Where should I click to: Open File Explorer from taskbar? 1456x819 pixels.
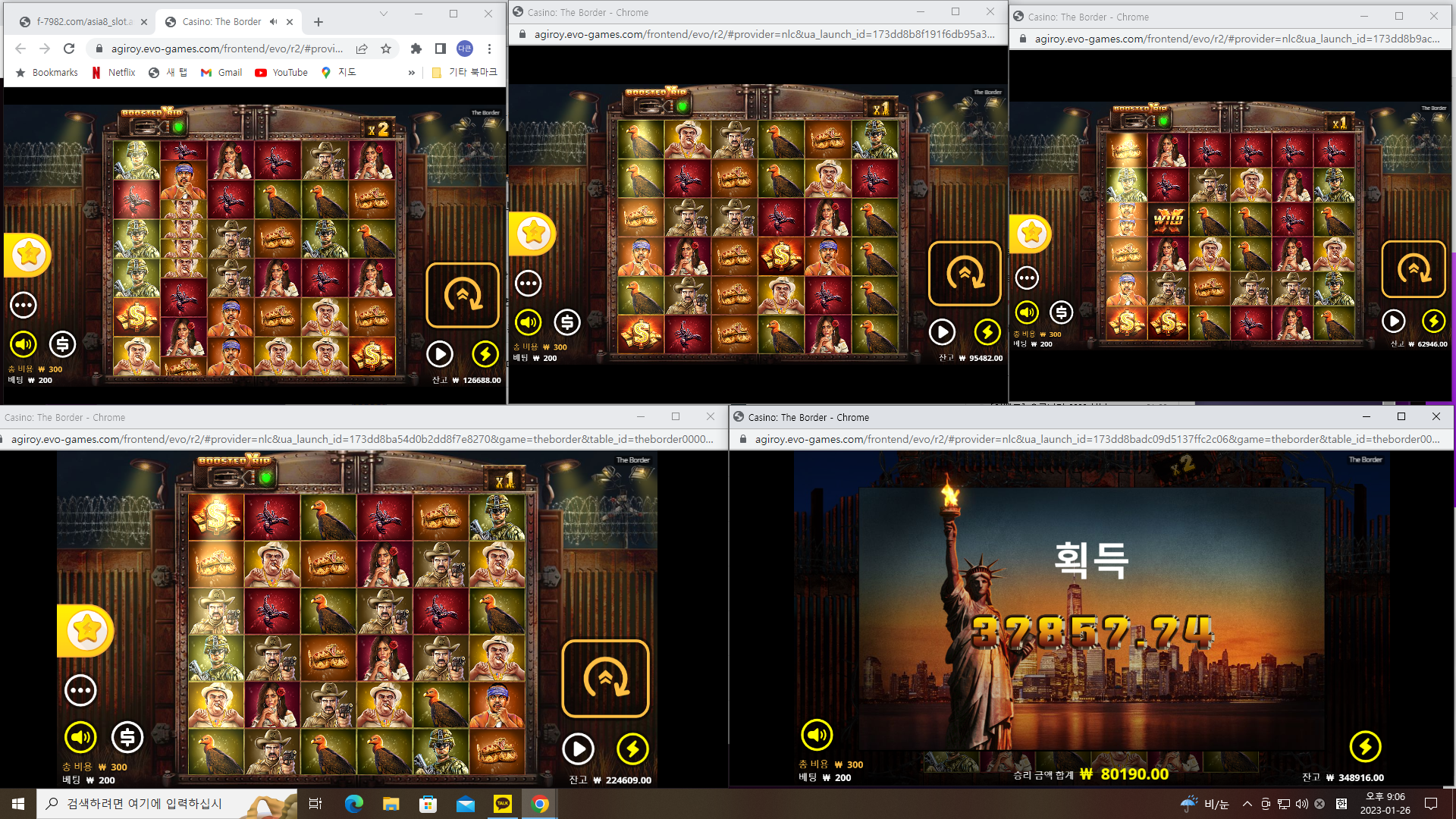391,804
